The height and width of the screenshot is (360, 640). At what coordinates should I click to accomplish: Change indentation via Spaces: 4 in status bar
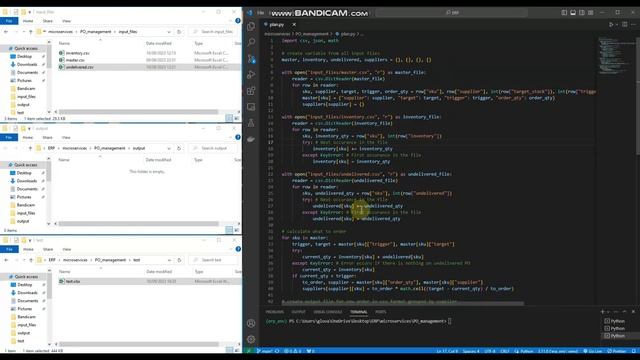click(471, 351)
